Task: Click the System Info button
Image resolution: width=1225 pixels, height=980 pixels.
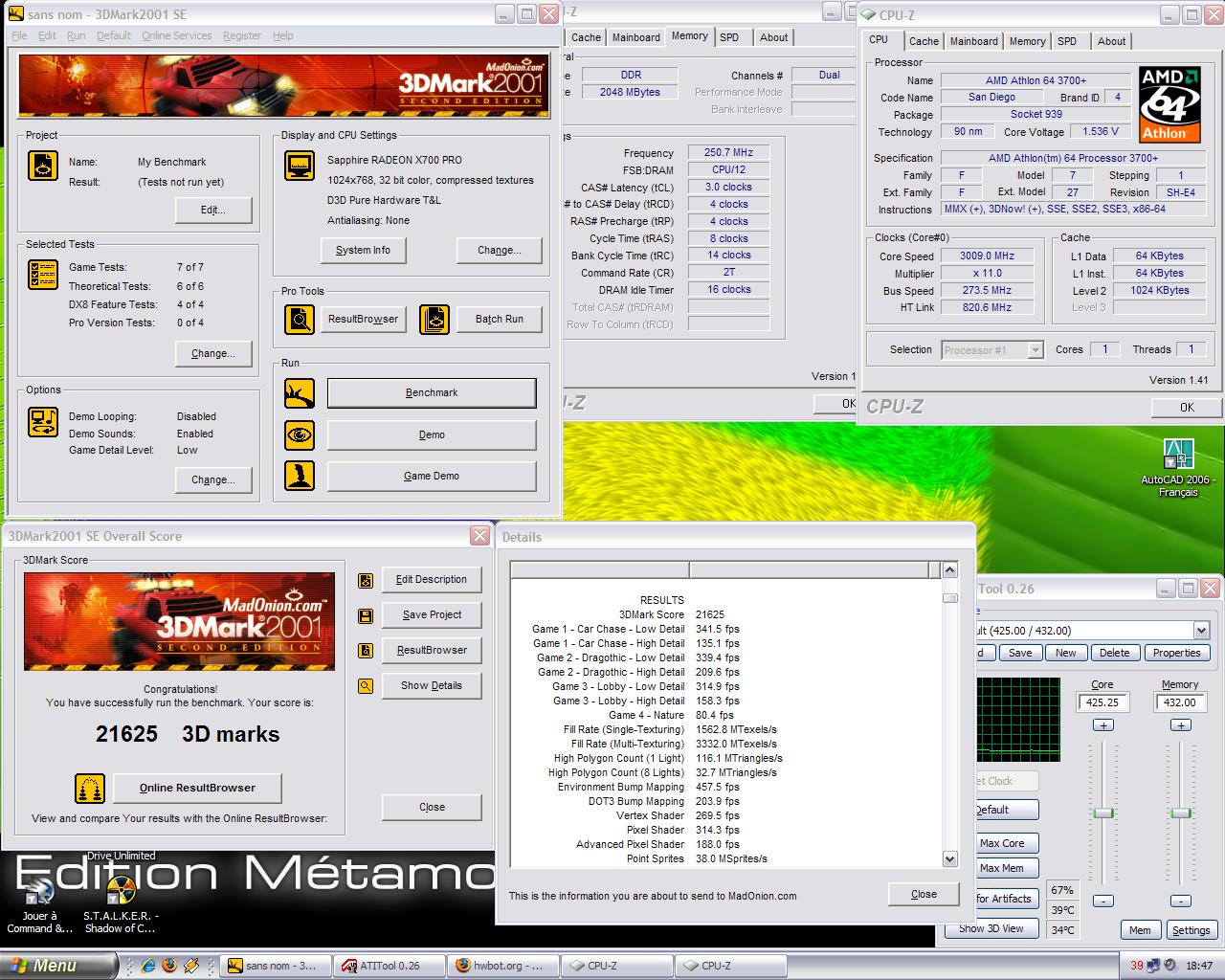Action: [x=363, y=250]
